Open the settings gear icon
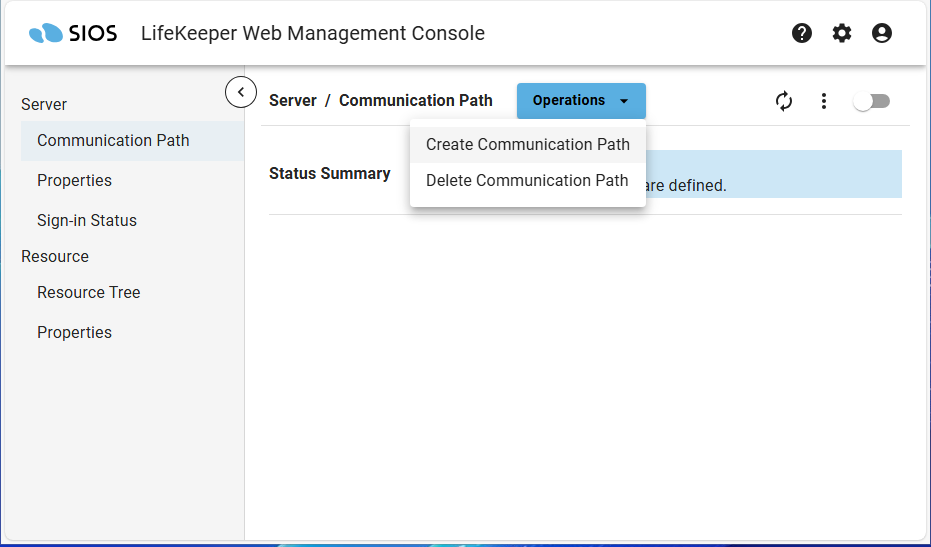 842,33
